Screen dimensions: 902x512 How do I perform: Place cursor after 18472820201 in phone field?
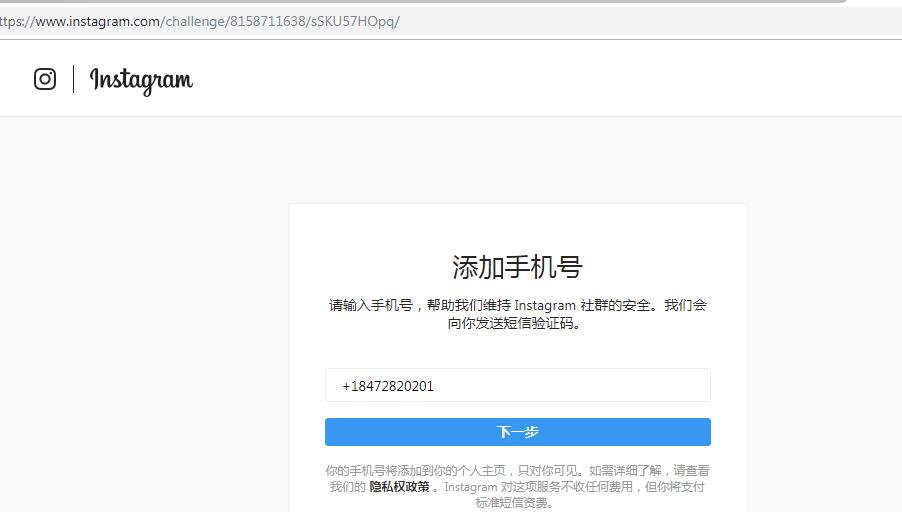[x=436, y=386]
